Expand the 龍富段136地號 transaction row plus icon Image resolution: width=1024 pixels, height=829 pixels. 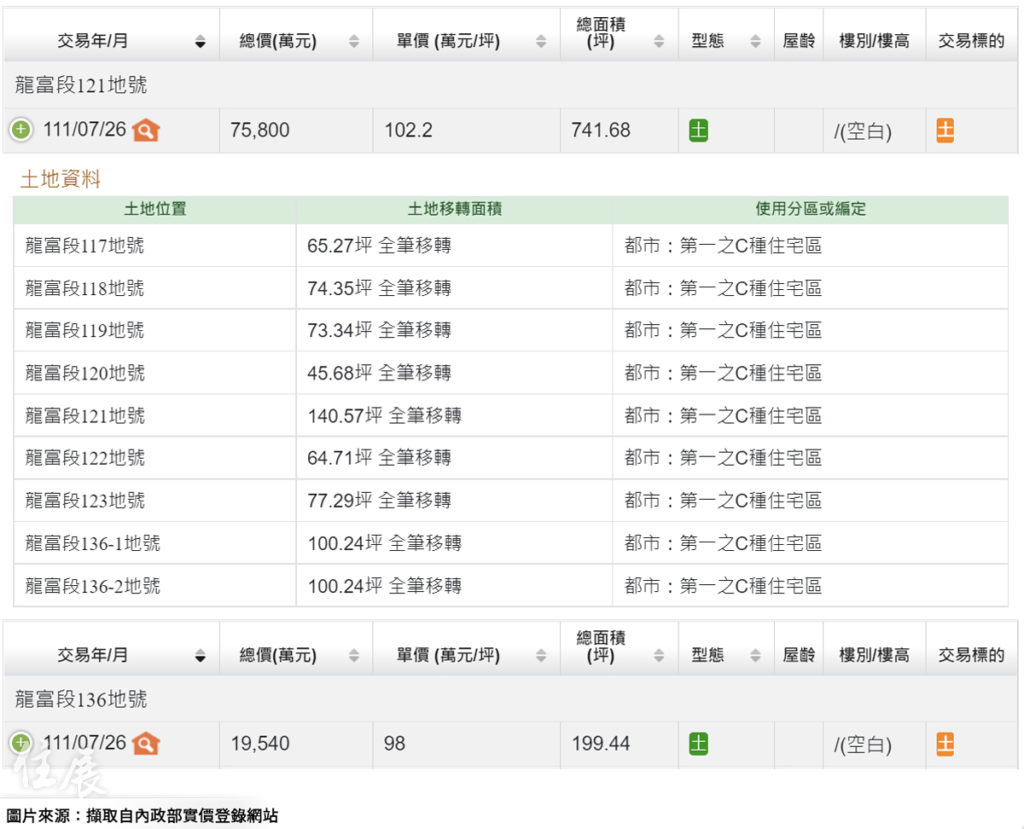coord(21,743)
